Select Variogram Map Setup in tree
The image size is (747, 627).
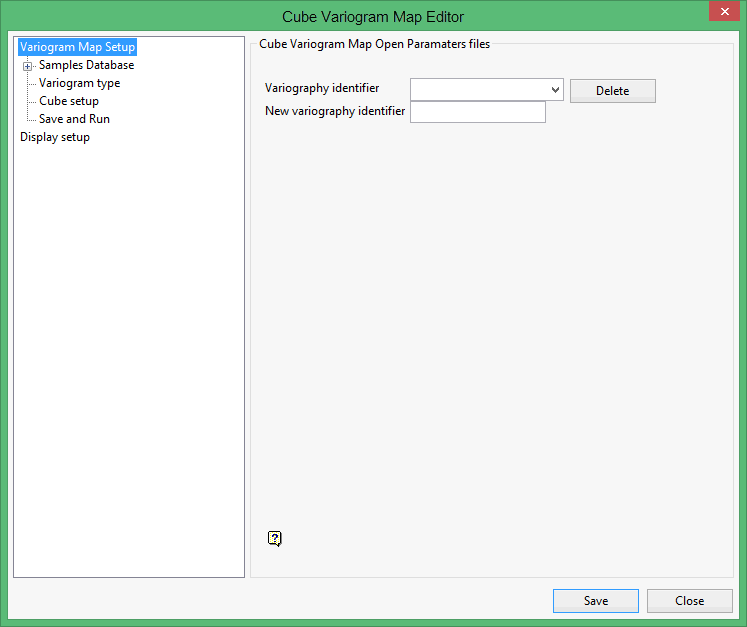[77, 47]
